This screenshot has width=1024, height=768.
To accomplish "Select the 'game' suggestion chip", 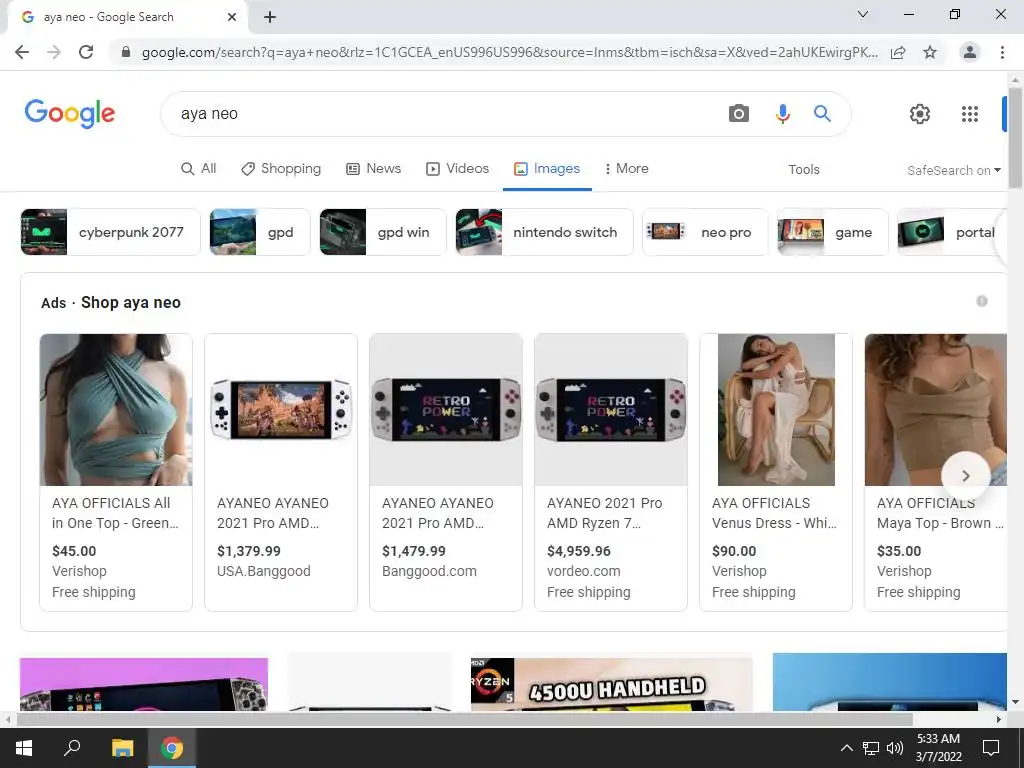I will 833,232.
